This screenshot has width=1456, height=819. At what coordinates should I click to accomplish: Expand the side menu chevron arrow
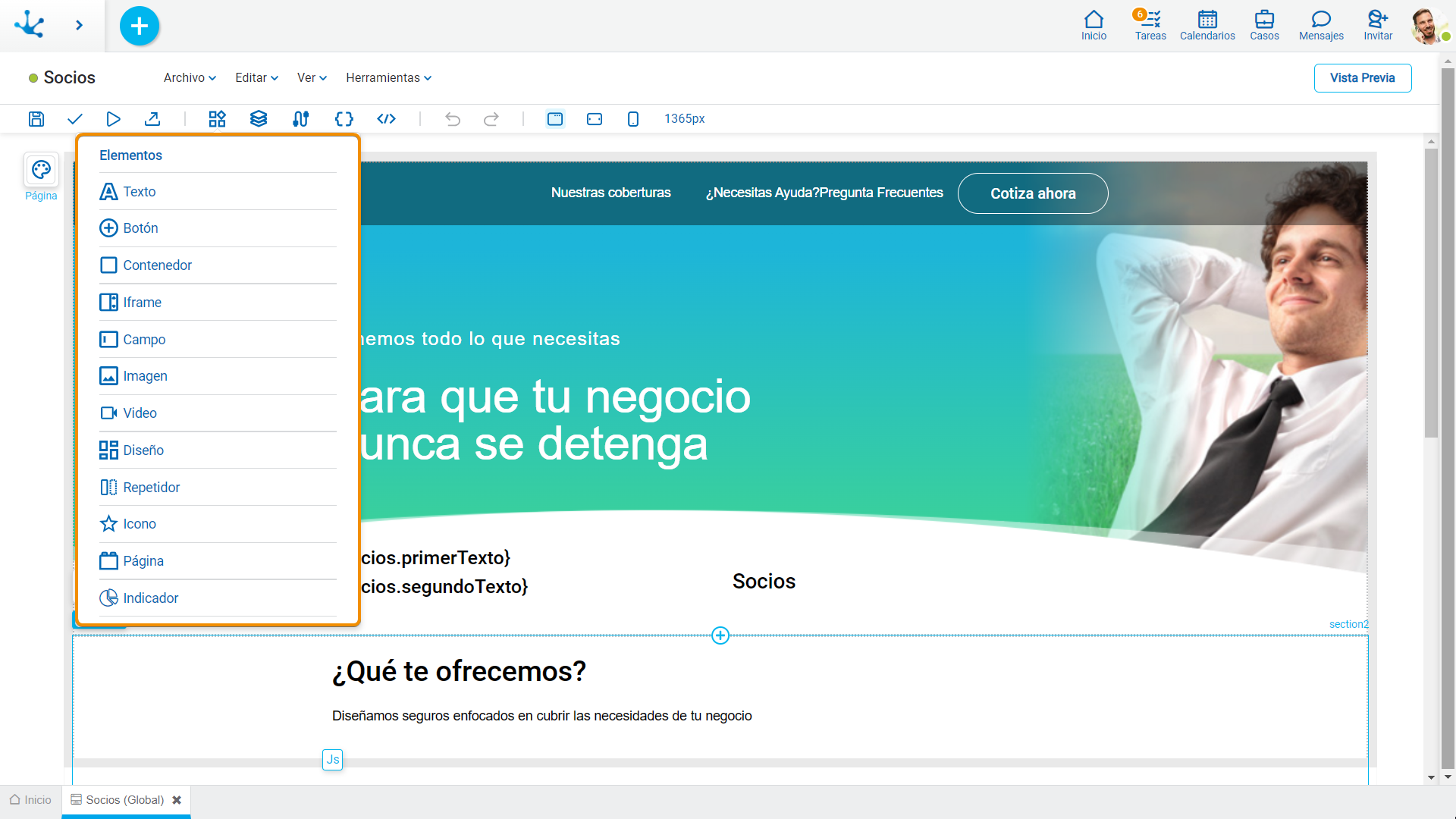(x=79, y=25)
